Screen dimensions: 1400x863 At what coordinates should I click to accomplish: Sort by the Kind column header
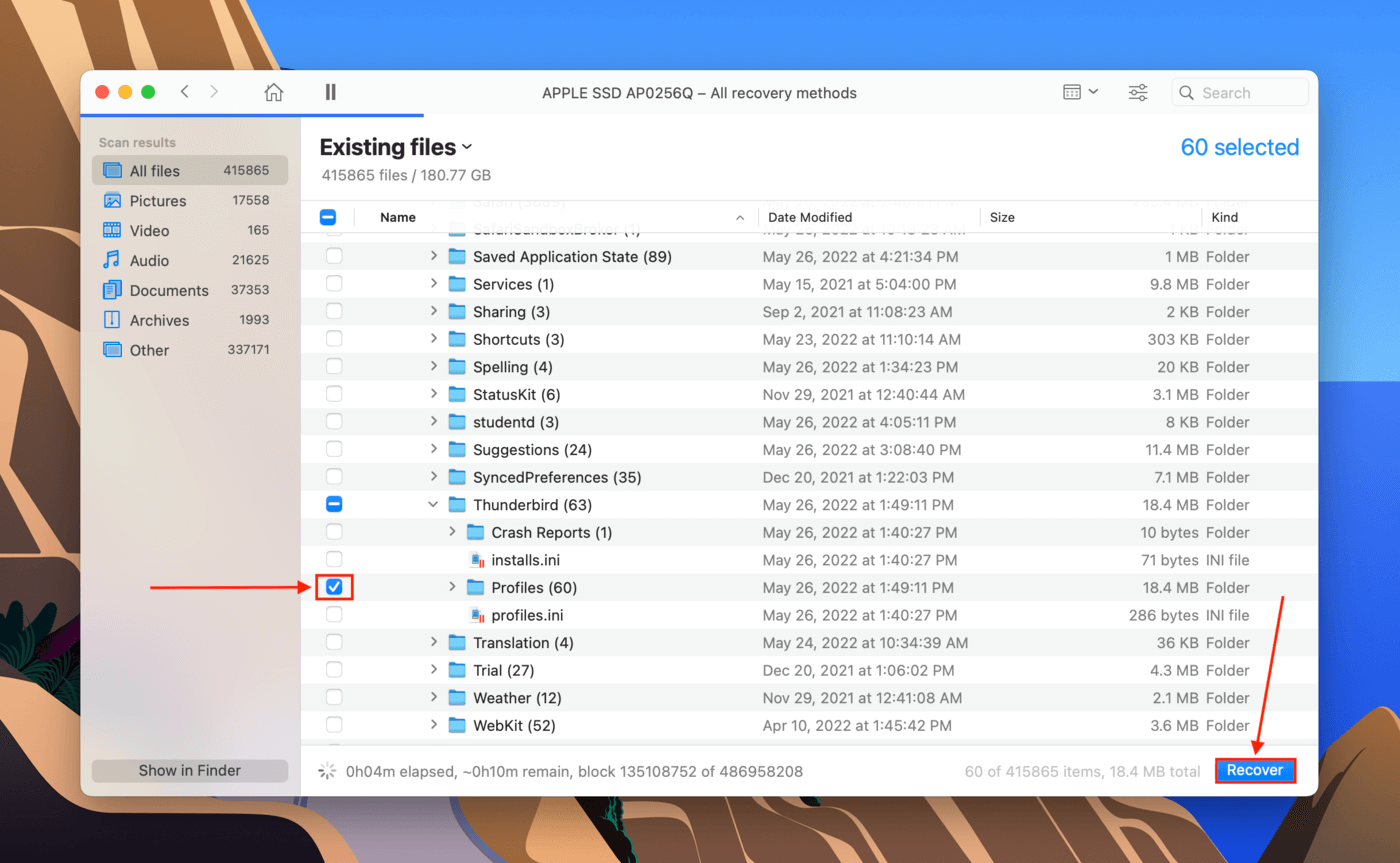click(1224, 217)
